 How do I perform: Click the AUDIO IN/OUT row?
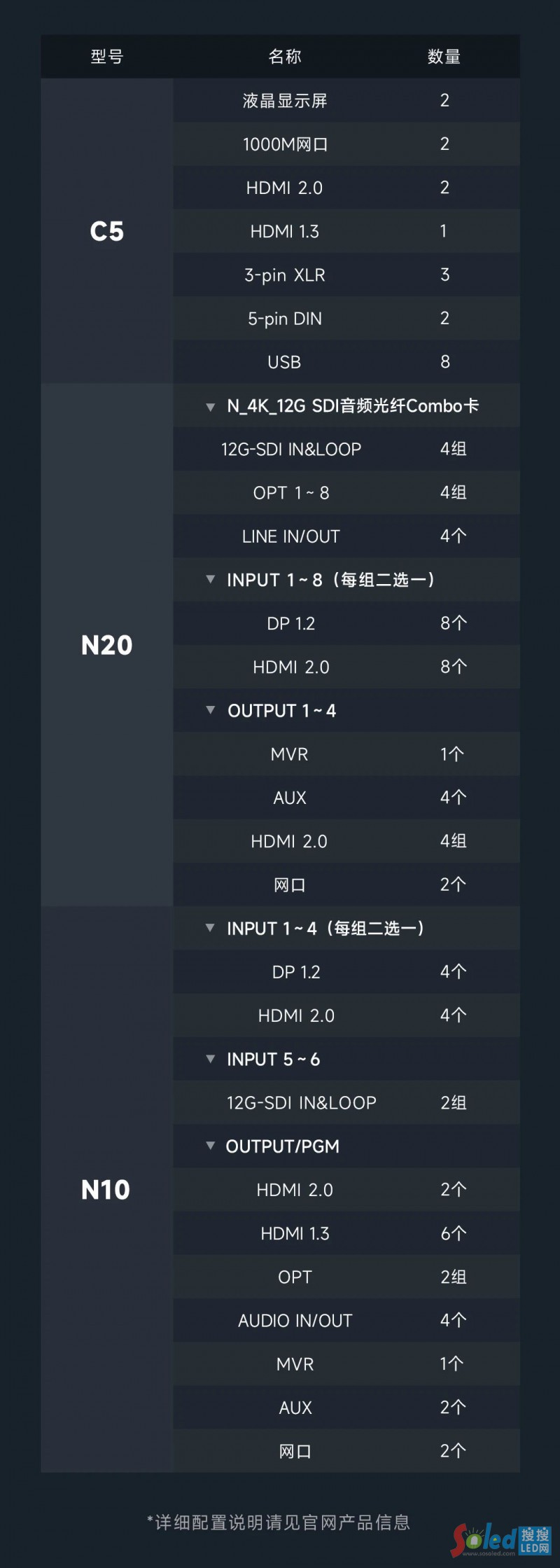coord(295,1321)
